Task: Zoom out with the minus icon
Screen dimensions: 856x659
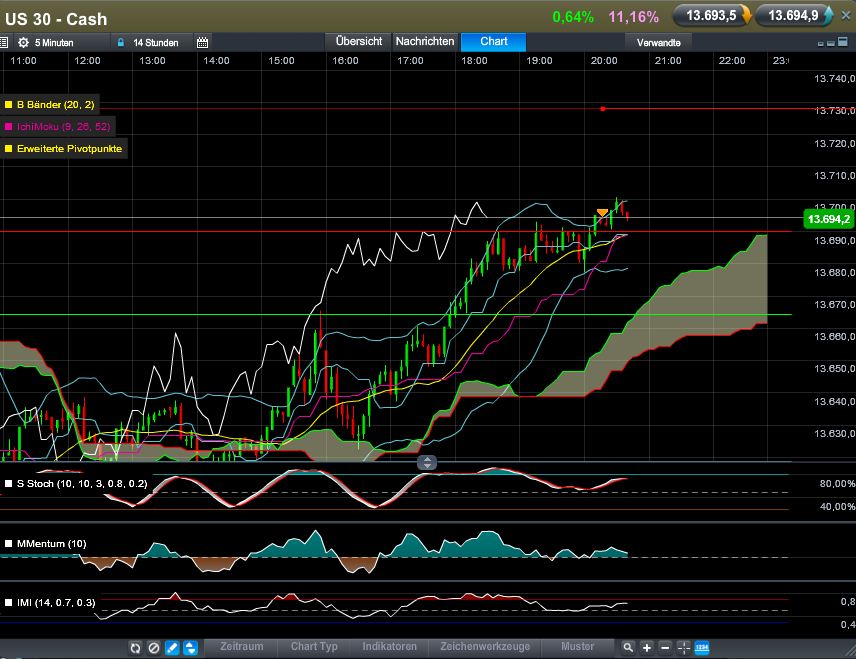Action: [x=665, y=648]
